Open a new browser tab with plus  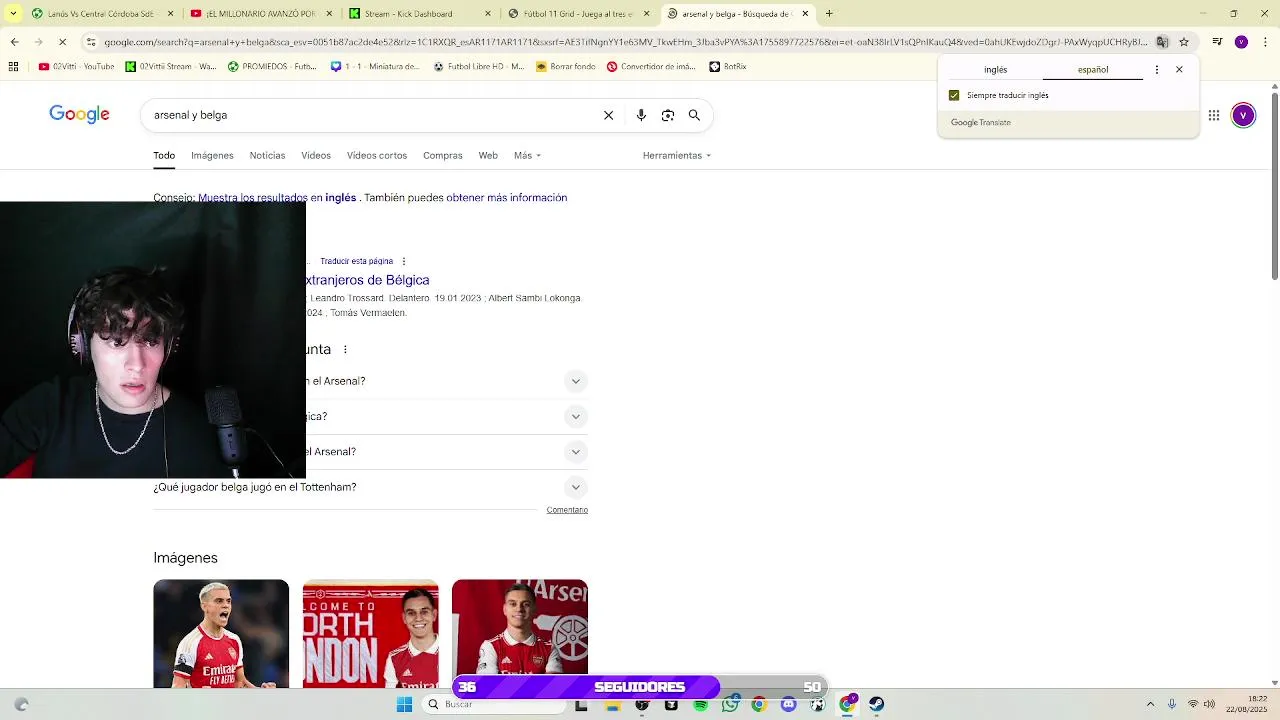[x=829, y=14]
